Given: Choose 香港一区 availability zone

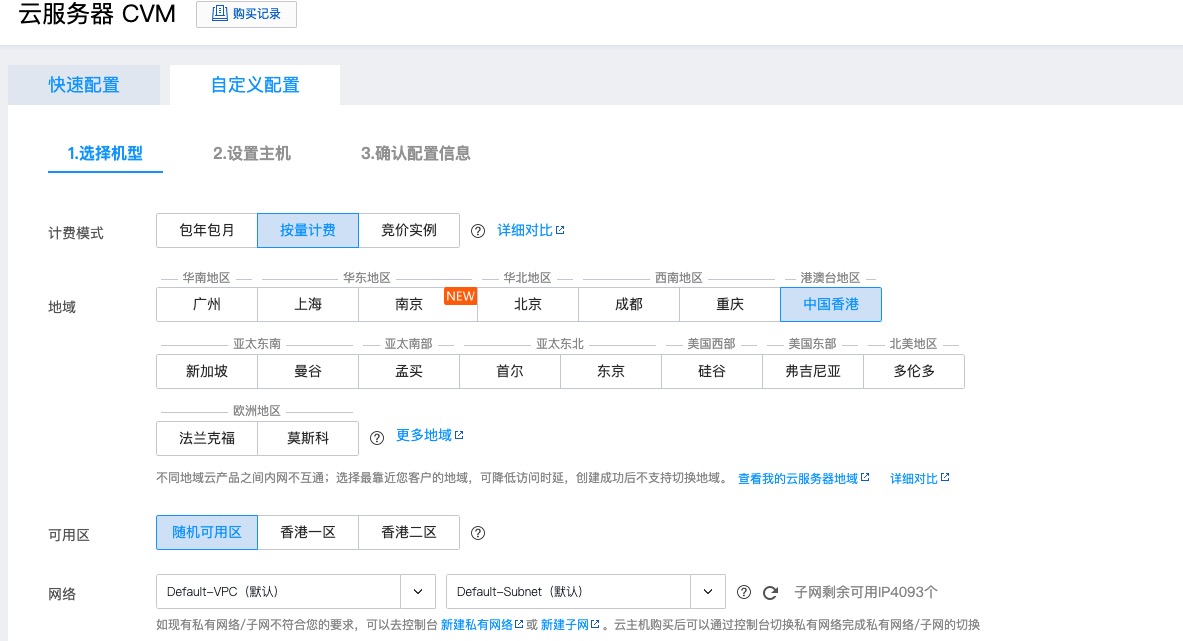Looking at the screenshot, I should pos(308,532).
